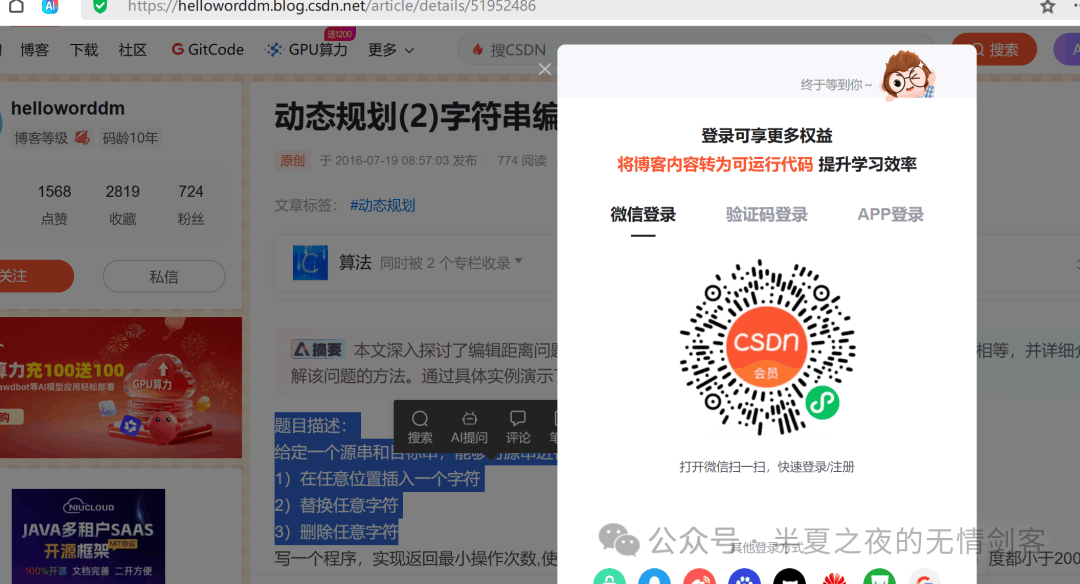Click the WeChat login QR code

pyautogui.click(x=766, y=347)
